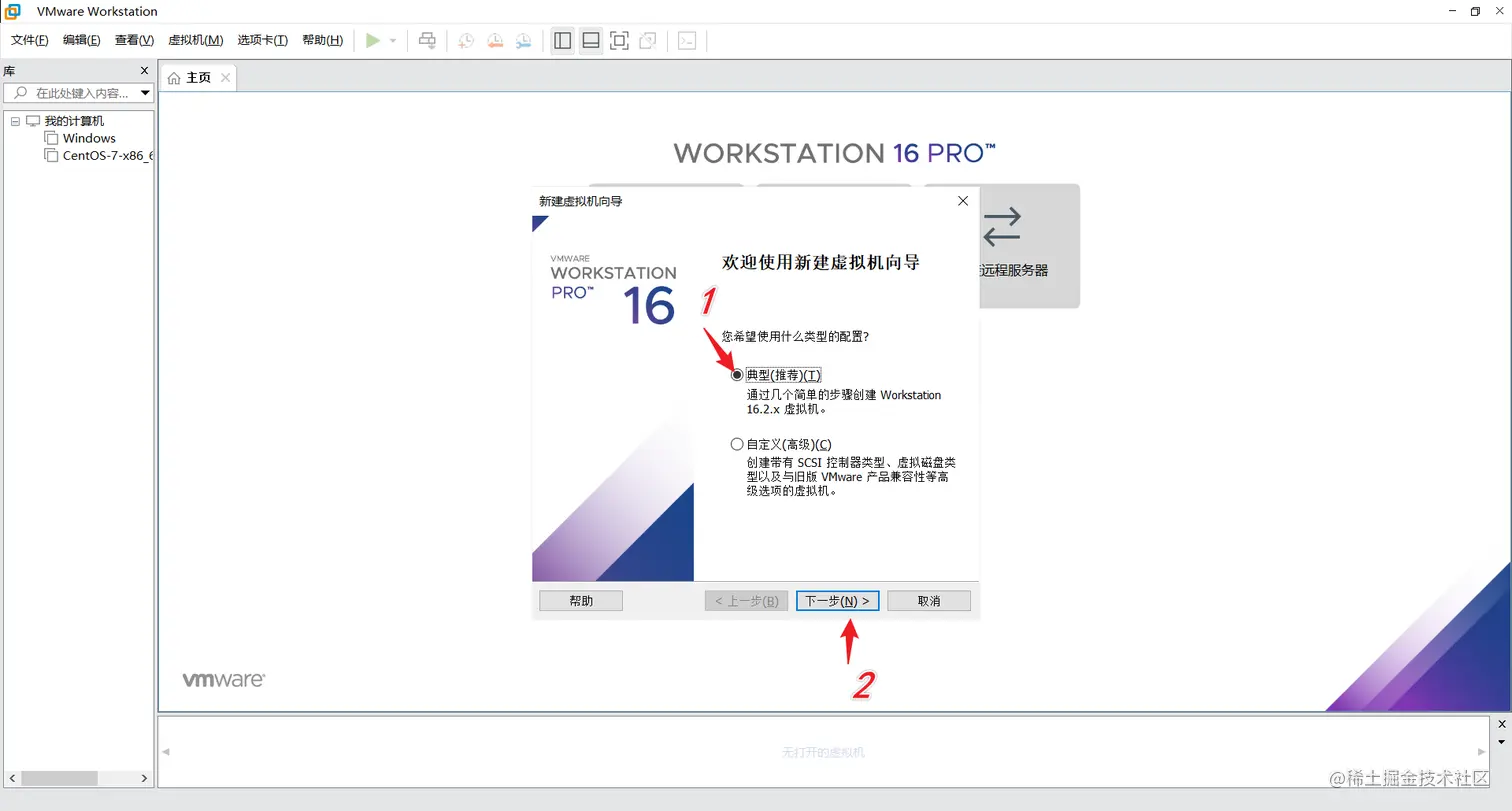The image size is (1512, 811).
Task: Click the library scrollbar right arrow
Action: pyautogui.click(x=144, y=778)
